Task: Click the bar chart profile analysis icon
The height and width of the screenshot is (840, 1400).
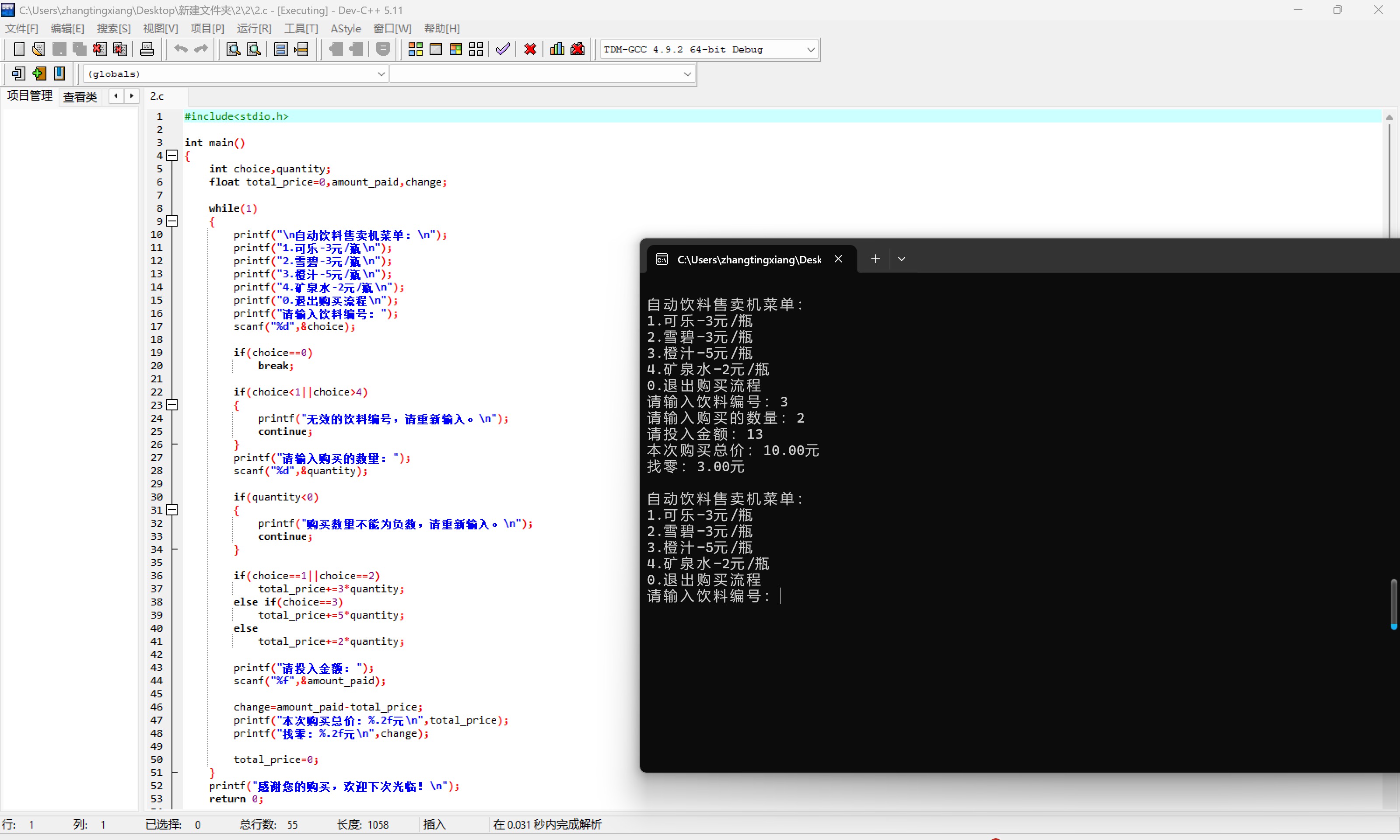Action: click(557, 49)
